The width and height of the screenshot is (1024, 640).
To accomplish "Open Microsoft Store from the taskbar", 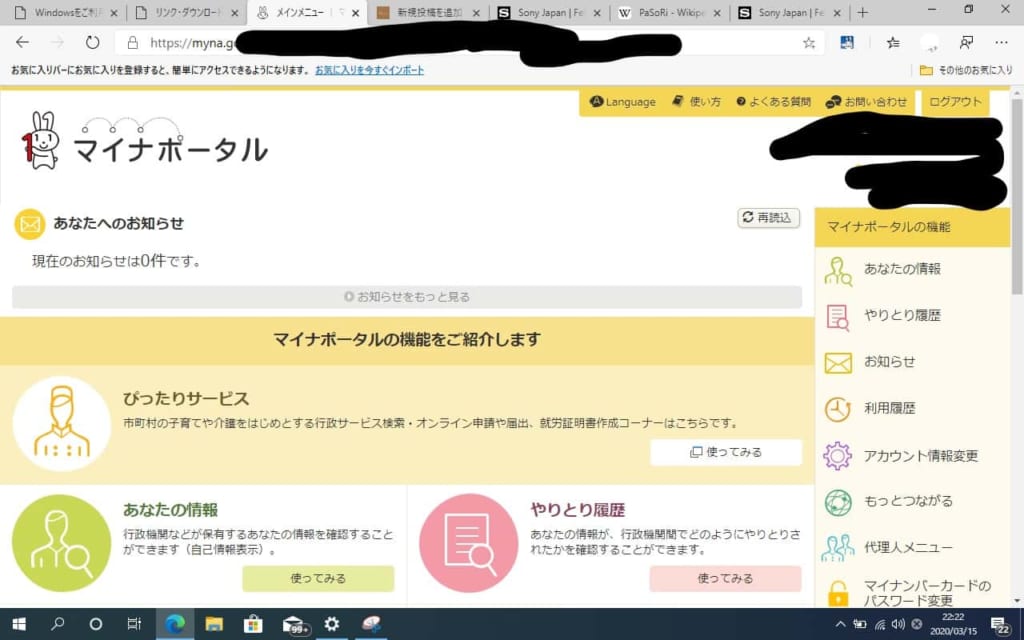I will pos(253,624).
